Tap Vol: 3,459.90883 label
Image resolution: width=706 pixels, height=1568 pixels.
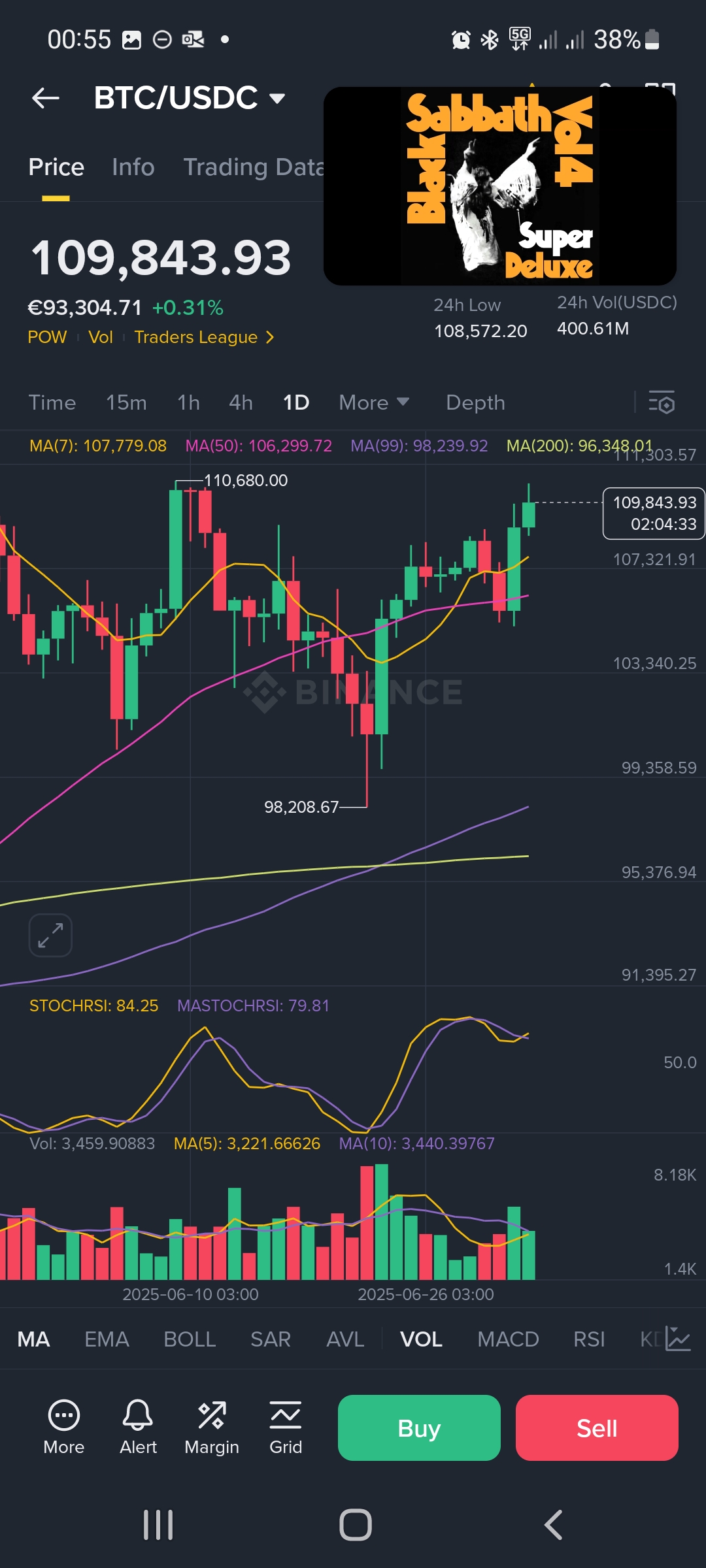pos(92,1143)
